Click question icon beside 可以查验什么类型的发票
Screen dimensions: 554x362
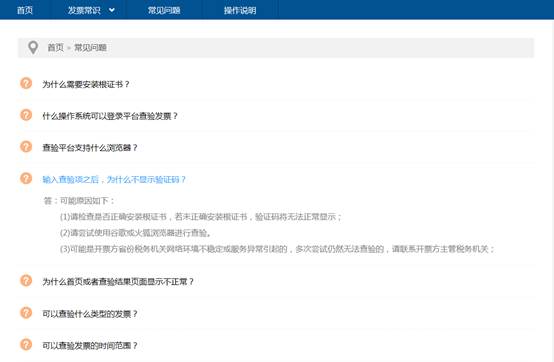(x=26, y=313)
